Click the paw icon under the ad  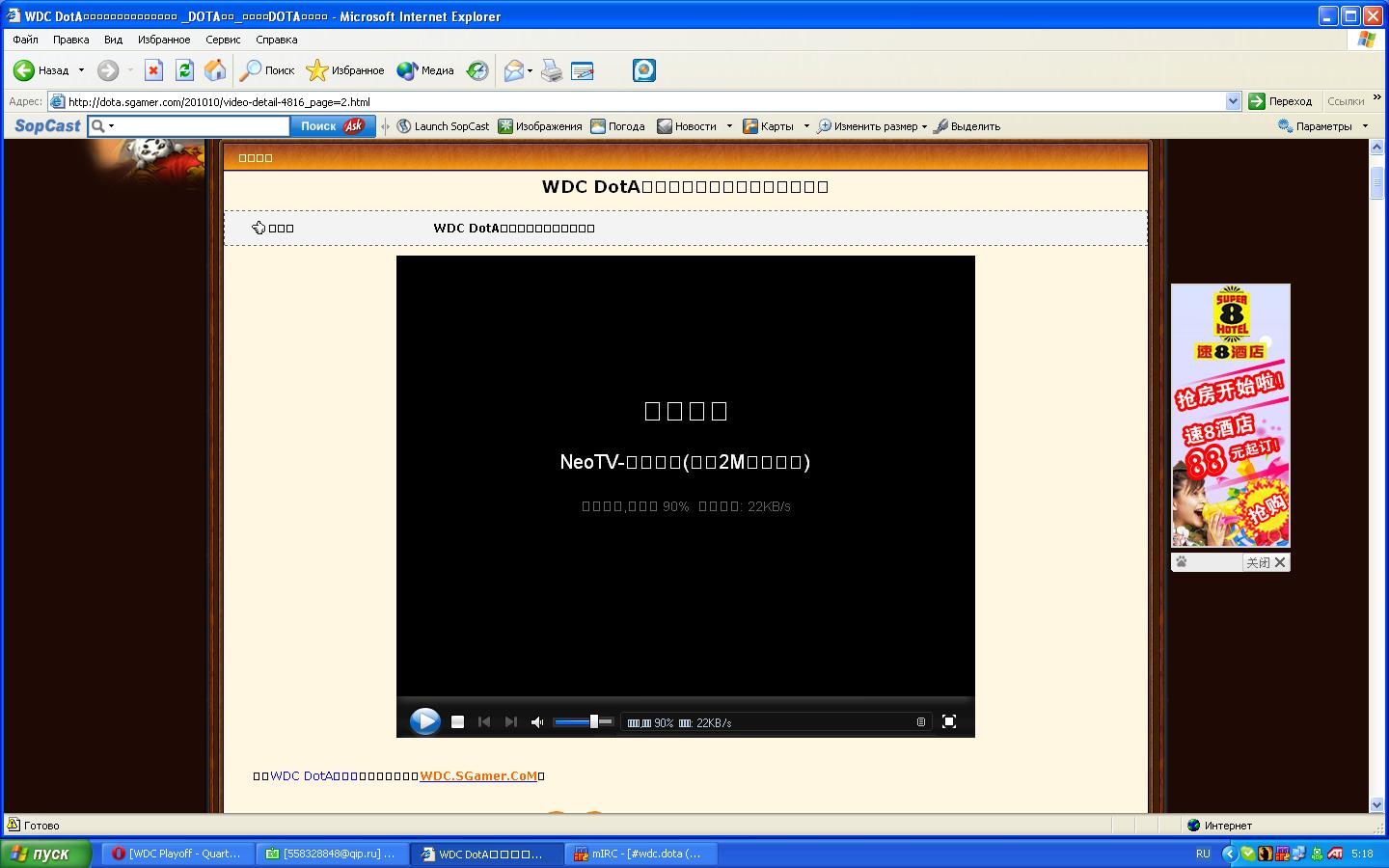[x=1182, y=562]
